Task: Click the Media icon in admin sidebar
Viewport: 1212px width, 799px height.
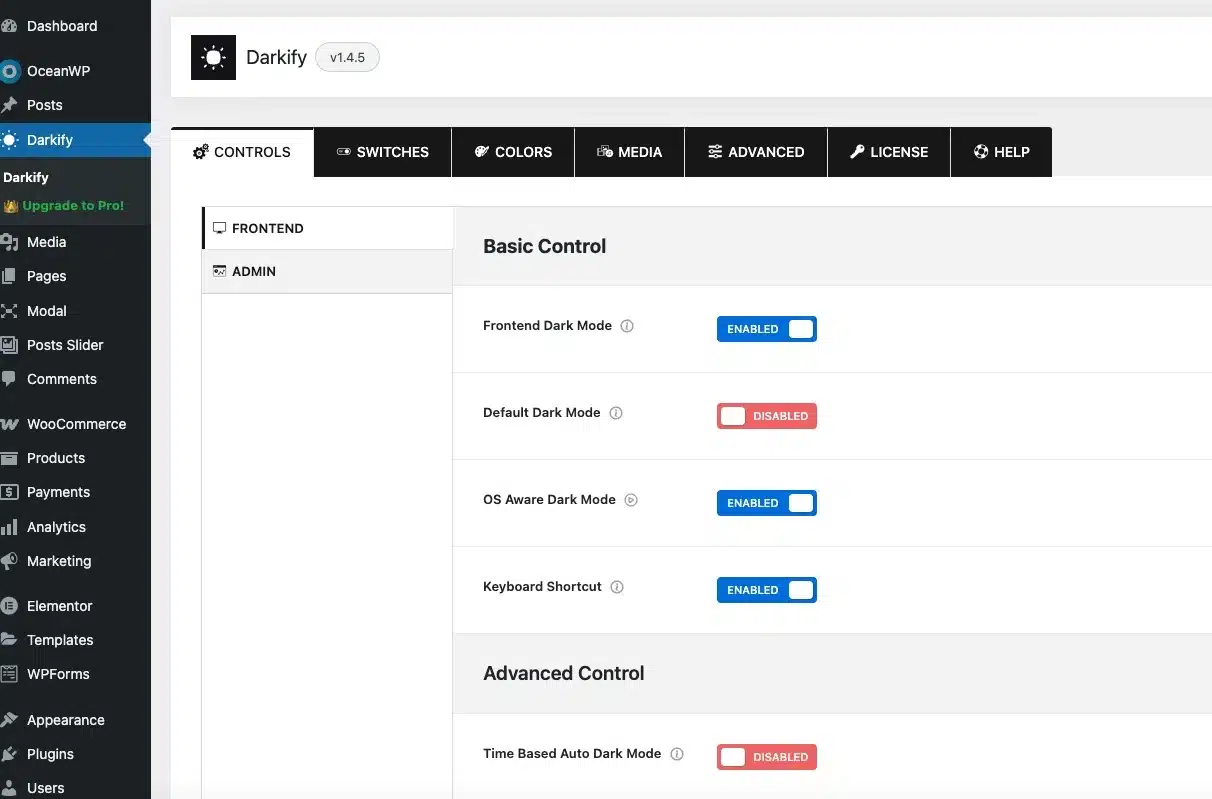Action: coord(9,242)
